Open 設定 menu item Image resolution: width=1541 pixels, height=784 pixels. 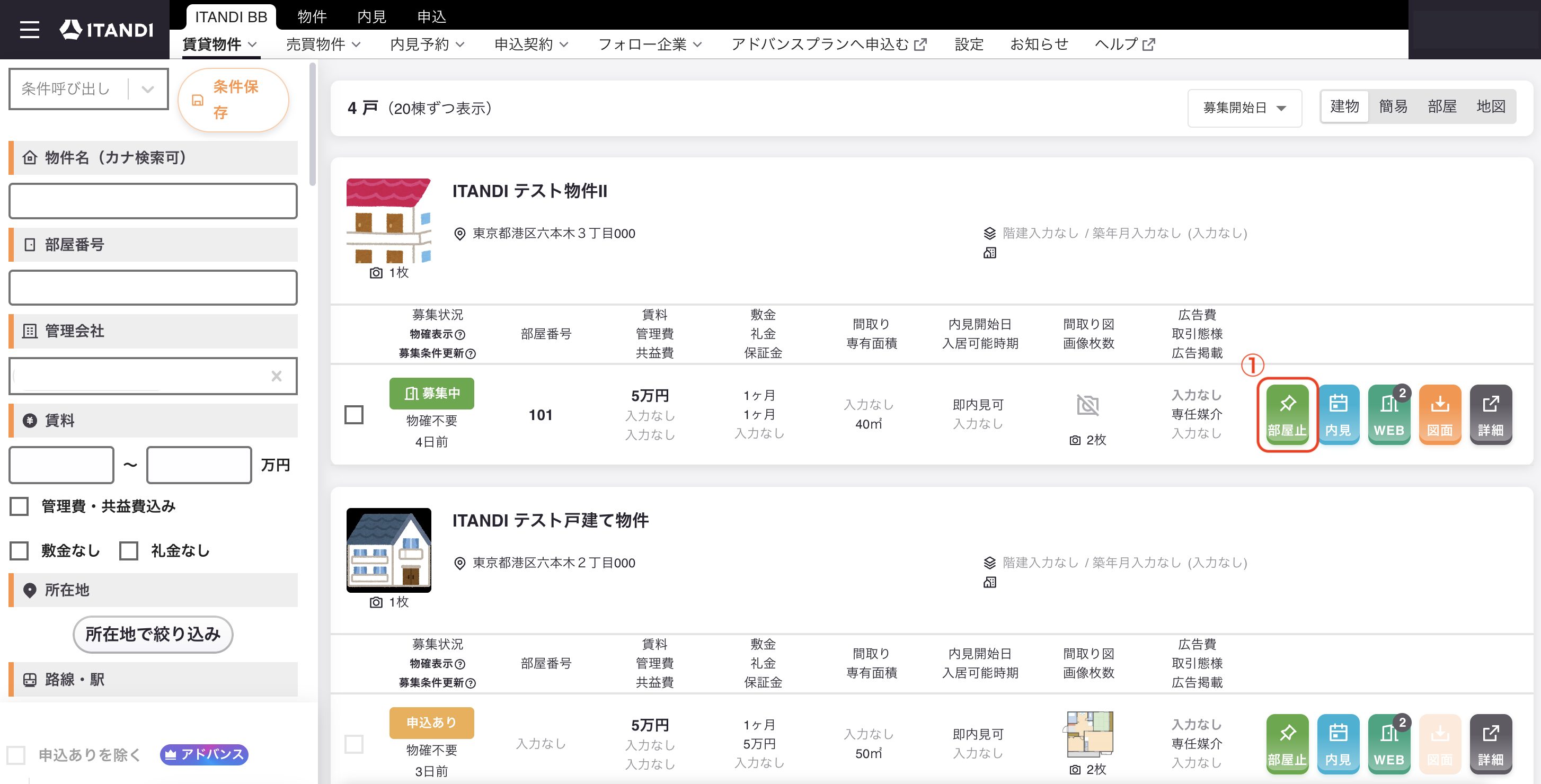point(969,44)
